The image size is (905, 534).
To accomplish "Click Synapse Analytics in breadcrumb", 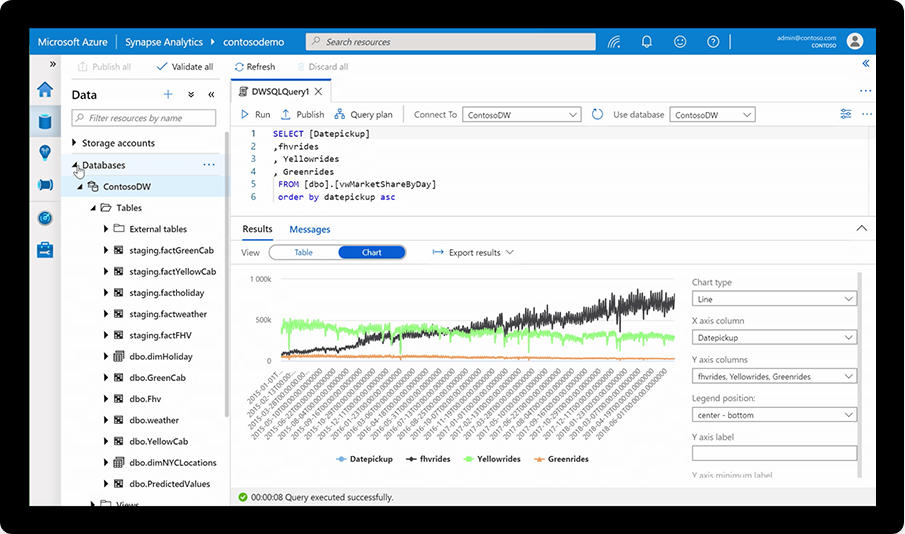I will (164, 42).
